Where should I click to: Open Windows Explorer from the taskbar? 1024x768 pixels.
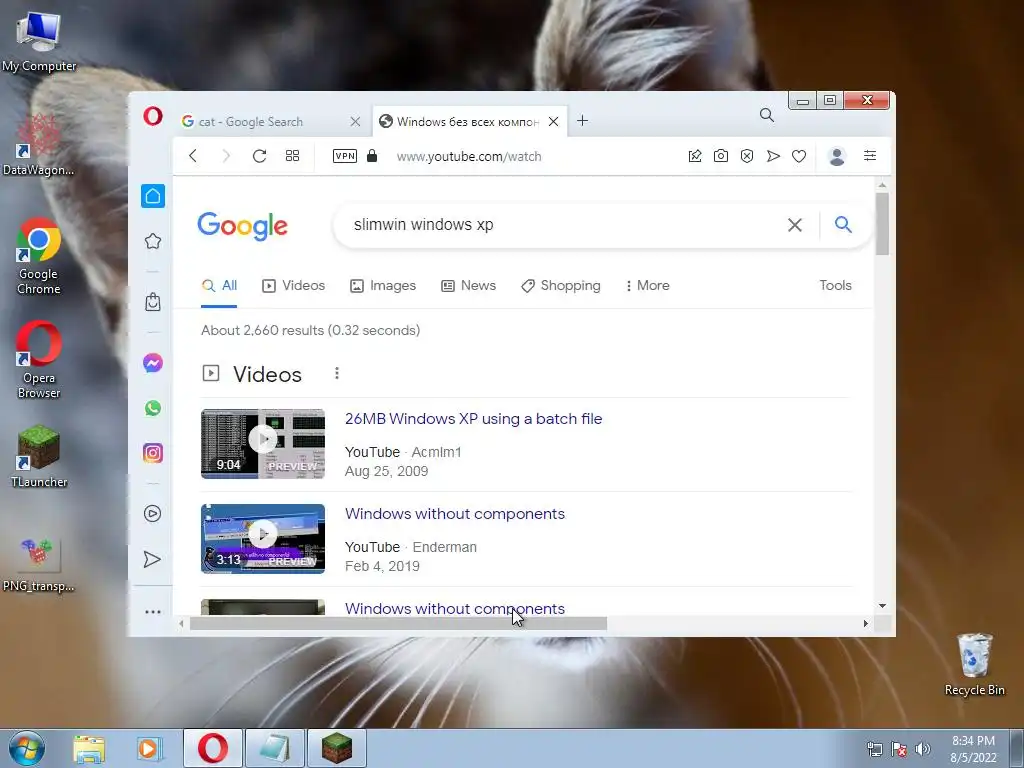pos(89,749)
